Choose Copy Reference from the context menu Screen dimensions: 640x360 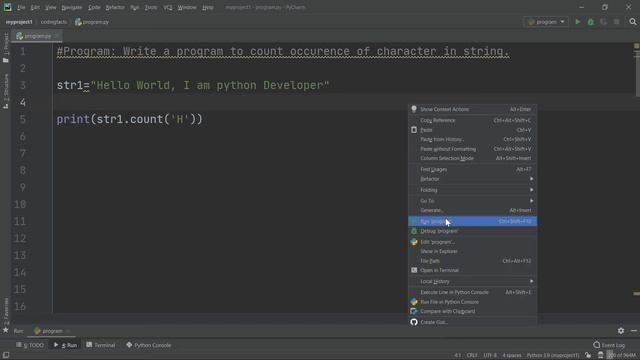coord(473,120)
